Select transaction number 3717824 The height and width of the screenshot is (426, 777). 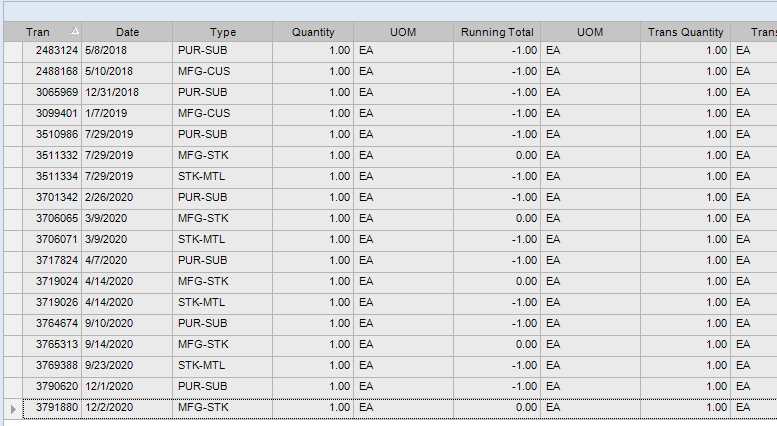click(57, 261)
